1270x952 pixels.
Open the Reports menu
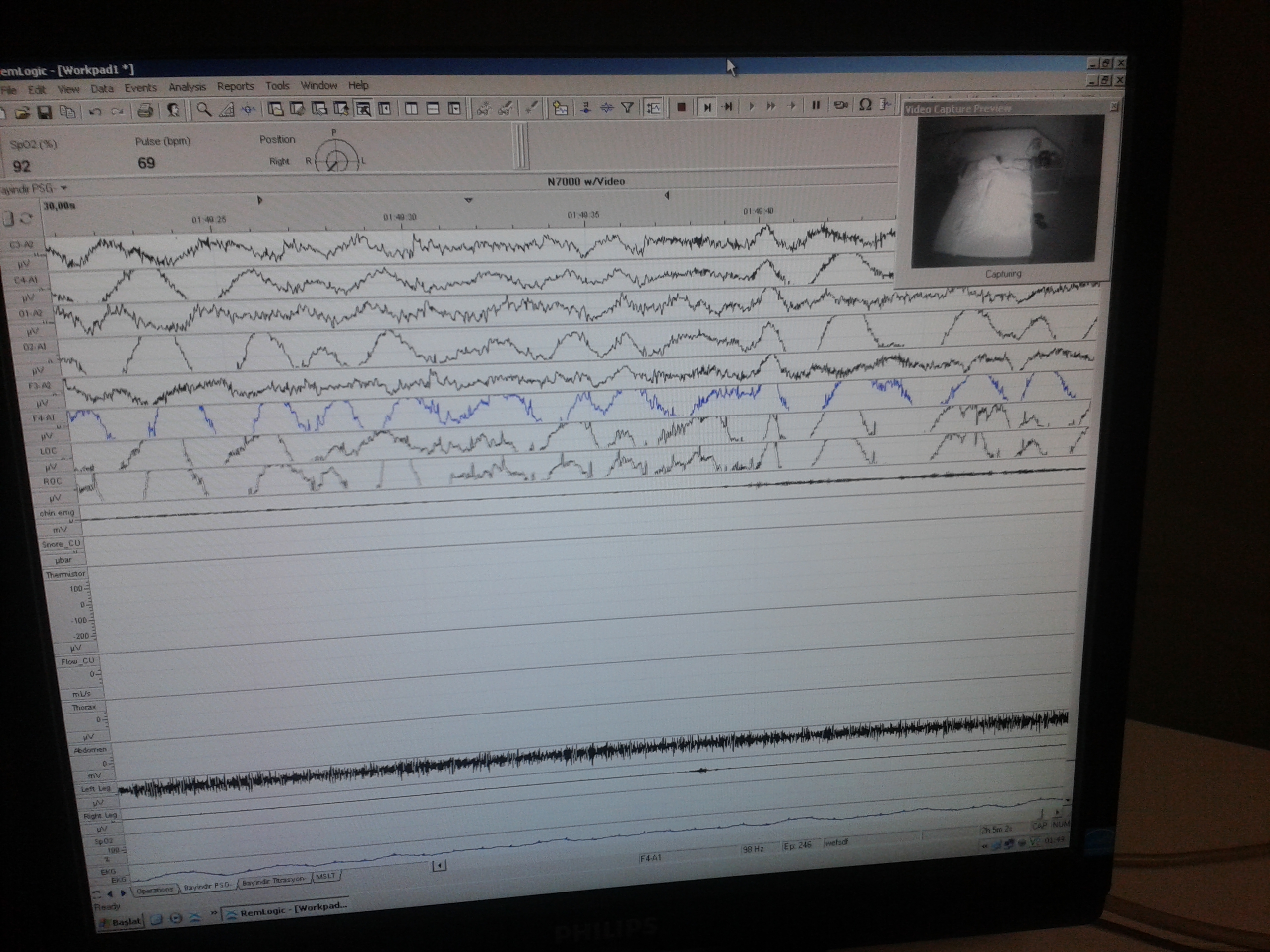click(236, 86)
